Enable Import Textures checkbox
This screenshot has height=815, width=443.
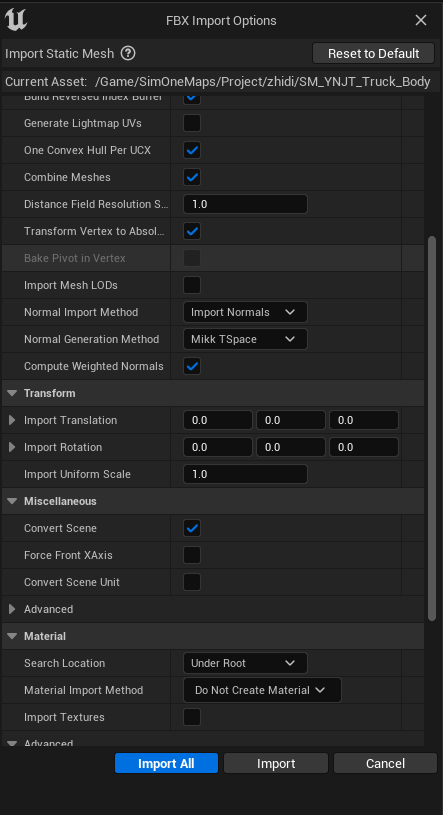coord(192,717)
